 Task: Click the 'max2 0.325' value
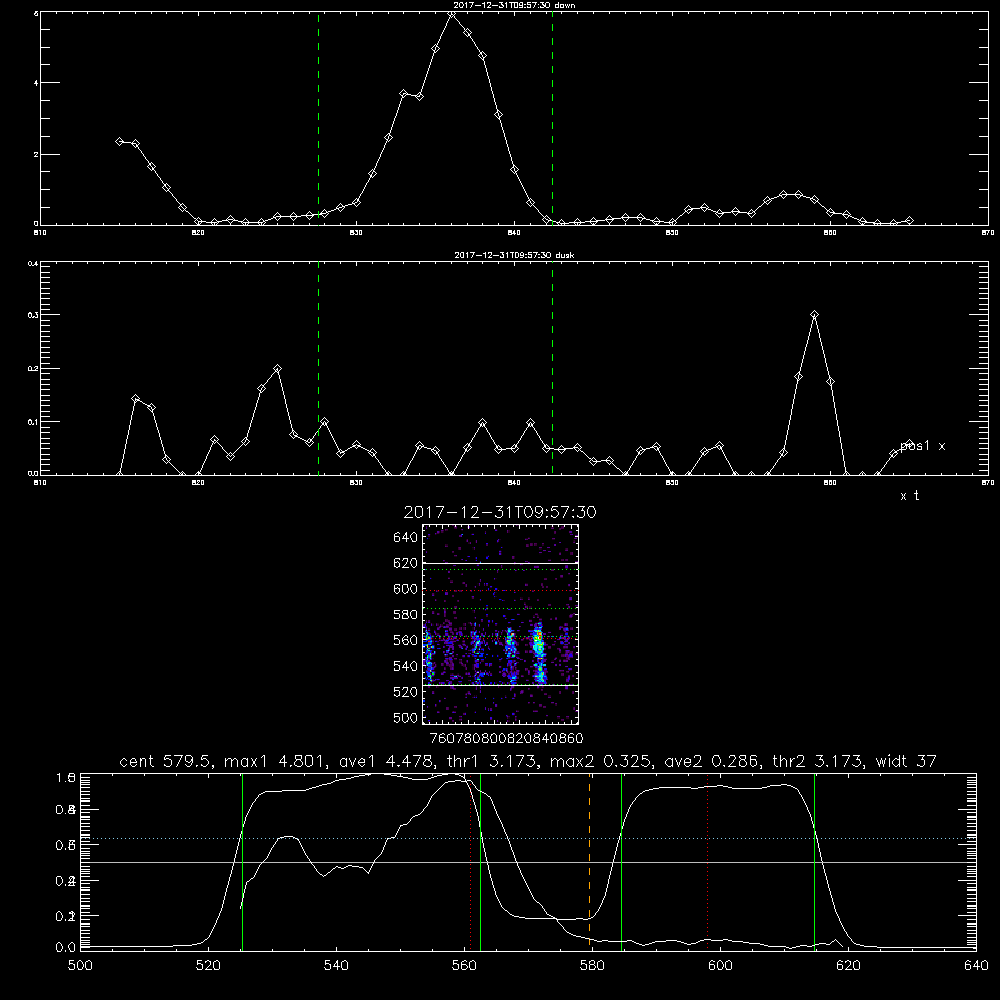(x=600, y=761)
